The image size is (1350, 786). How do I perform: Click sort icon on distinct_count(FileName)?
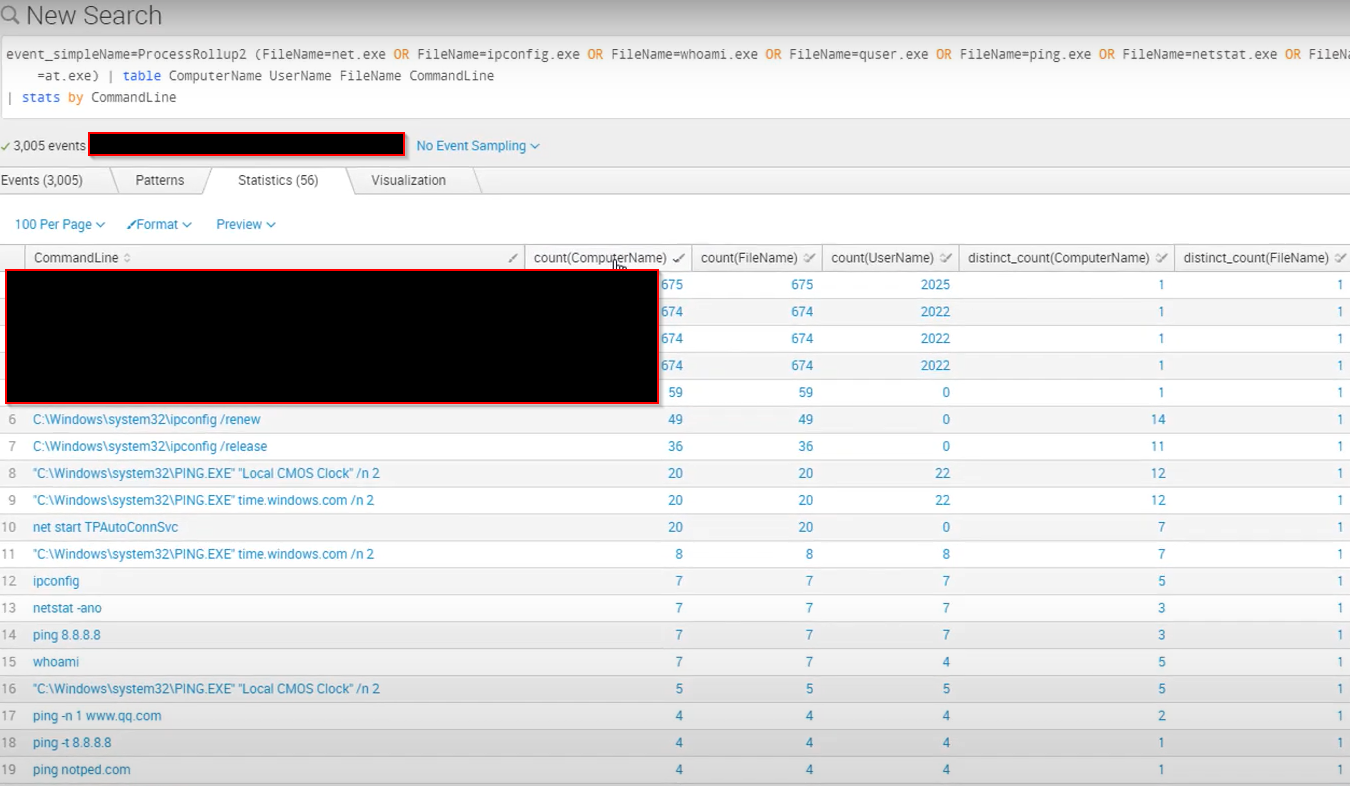pos(1339,257)
